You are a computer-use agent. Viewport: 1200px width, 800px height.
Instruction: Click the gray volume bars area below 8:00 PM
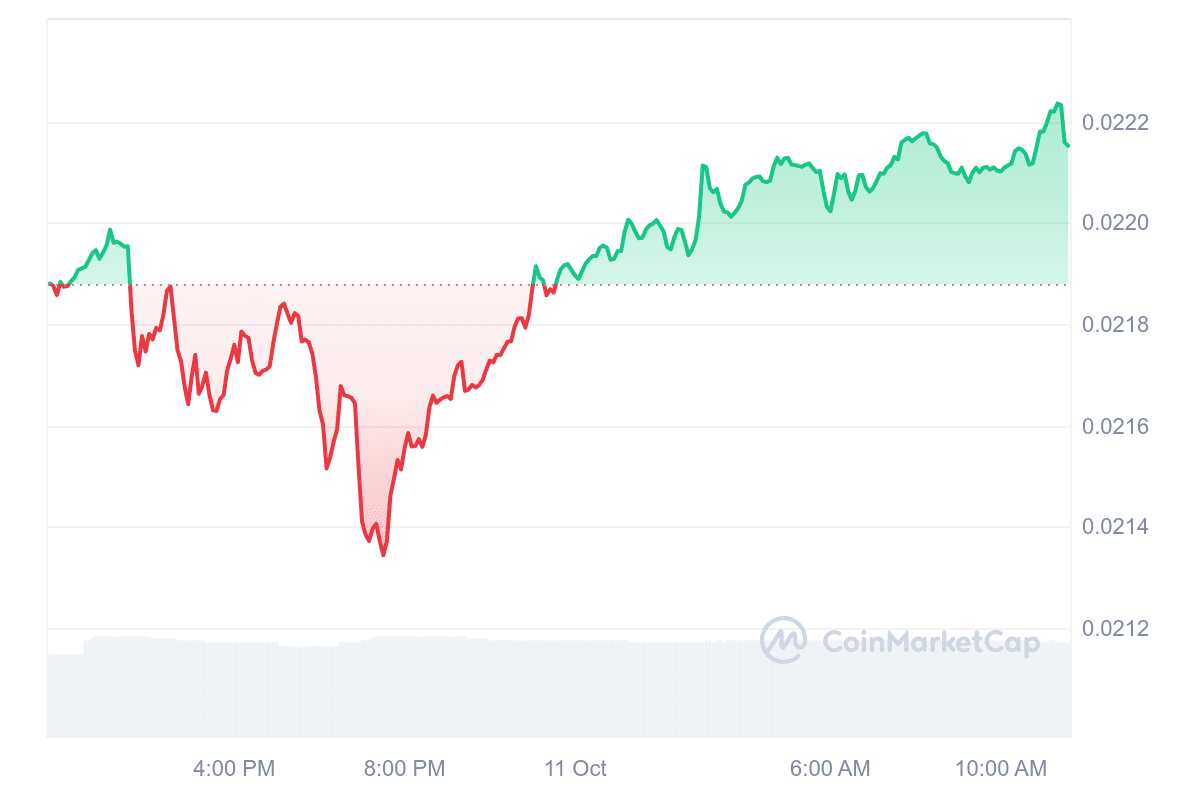point(404,688)
